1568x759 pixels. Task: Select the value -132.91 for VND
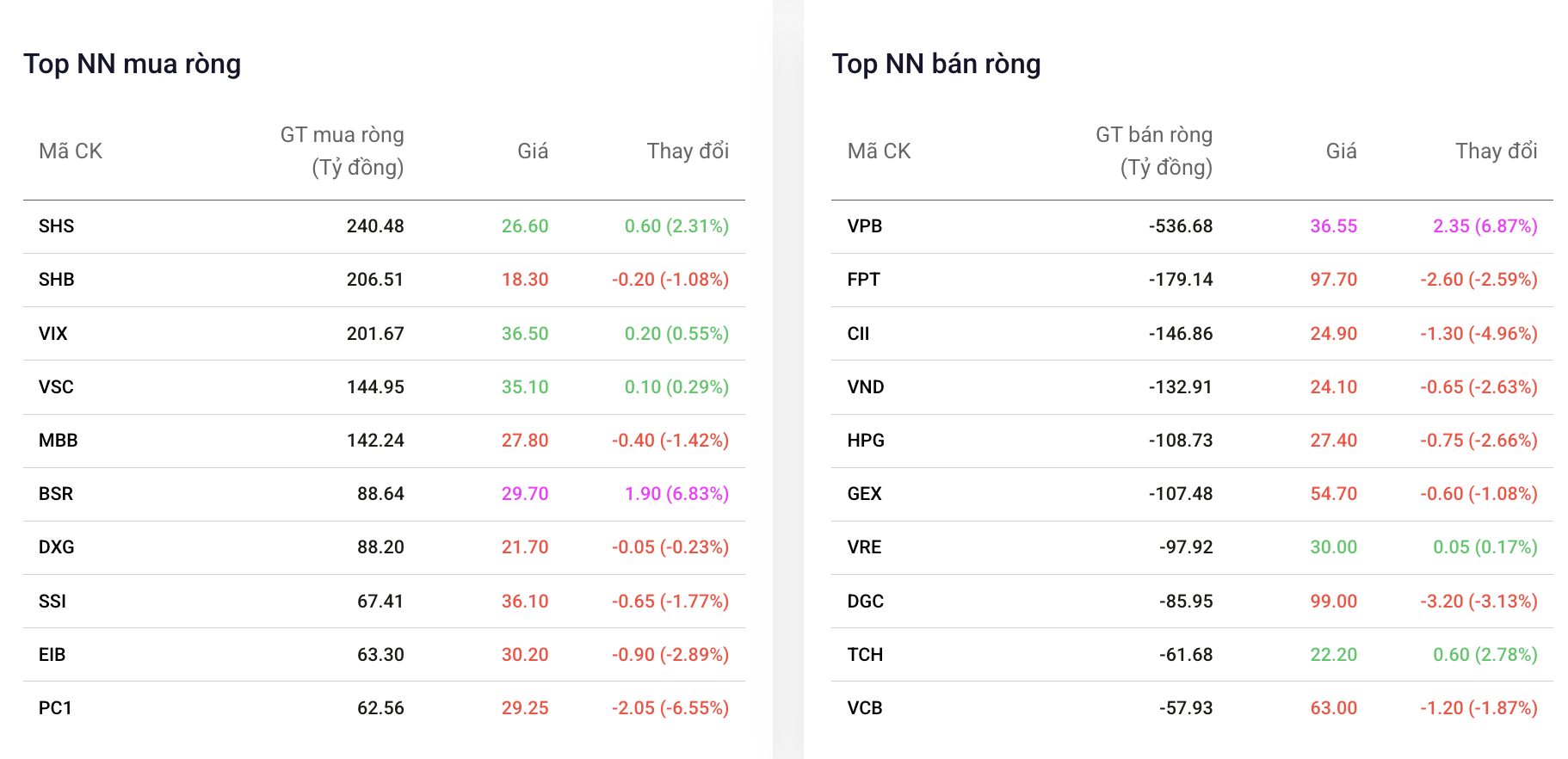point(1180,387)
